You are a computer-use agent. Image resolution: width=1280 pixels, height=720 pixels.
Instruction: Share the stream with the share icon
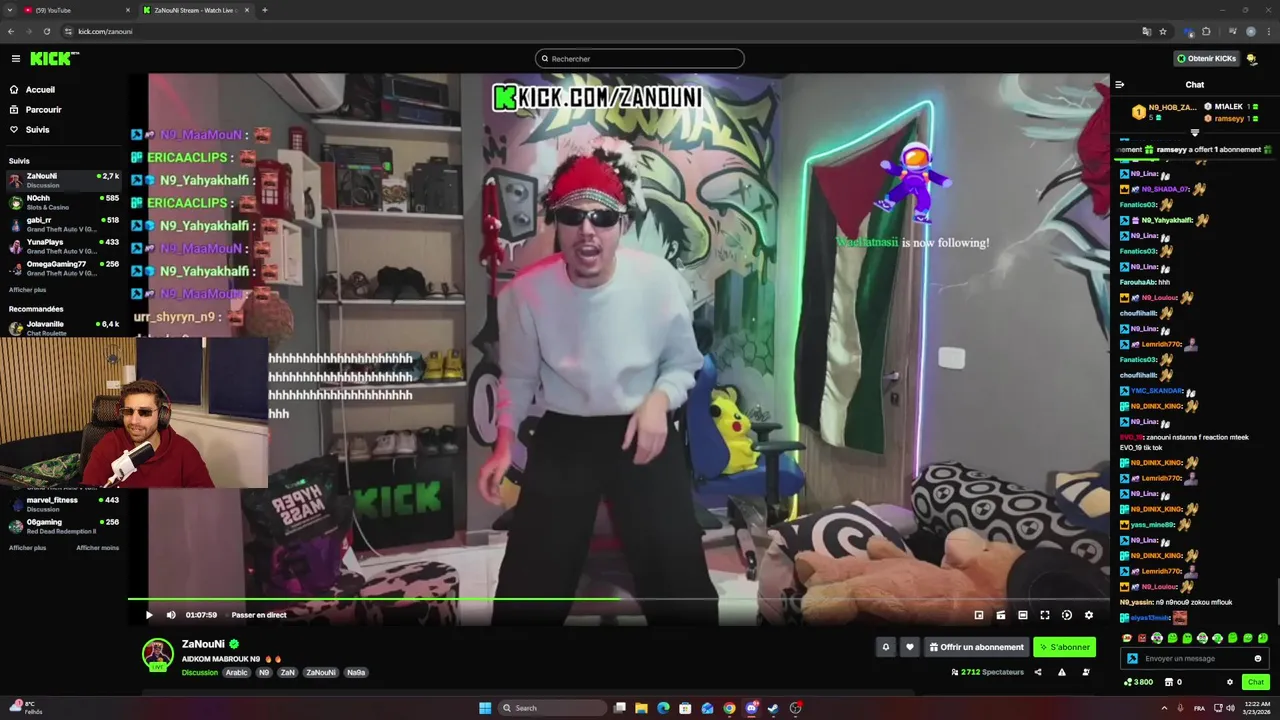(1038, 672)
